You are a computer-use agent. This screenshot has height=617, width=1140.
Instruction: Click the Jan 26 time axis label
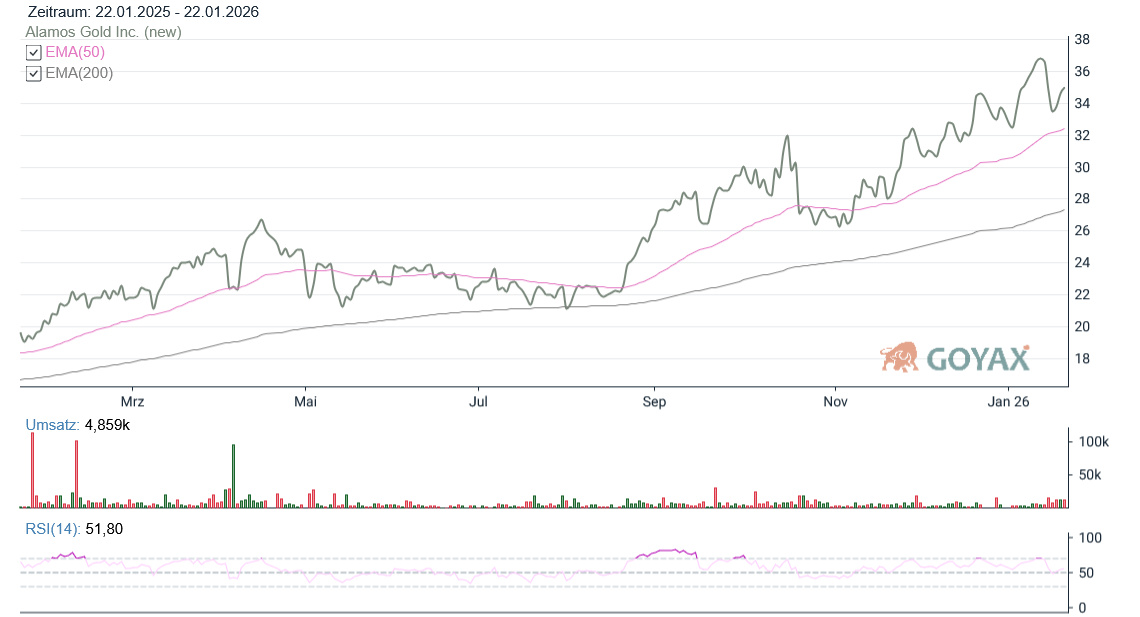pyautogui.click(x=1008, y=401)
